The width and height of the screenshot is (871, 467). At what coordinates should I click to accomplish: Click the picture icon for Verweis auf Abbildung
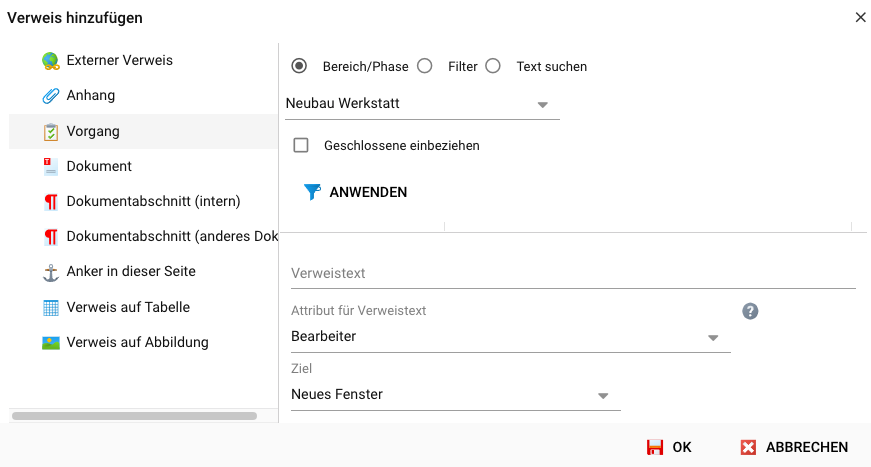51,343
